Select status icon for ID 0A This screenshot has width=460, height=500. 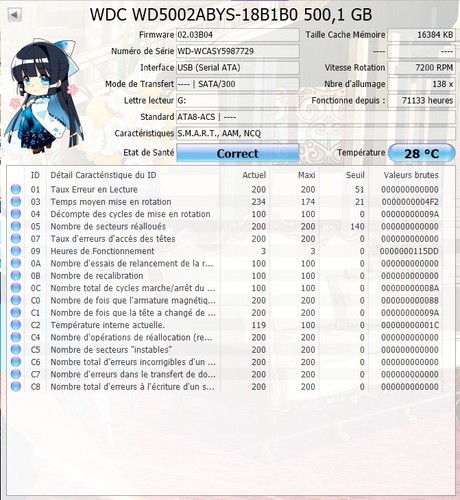point(16,263)
